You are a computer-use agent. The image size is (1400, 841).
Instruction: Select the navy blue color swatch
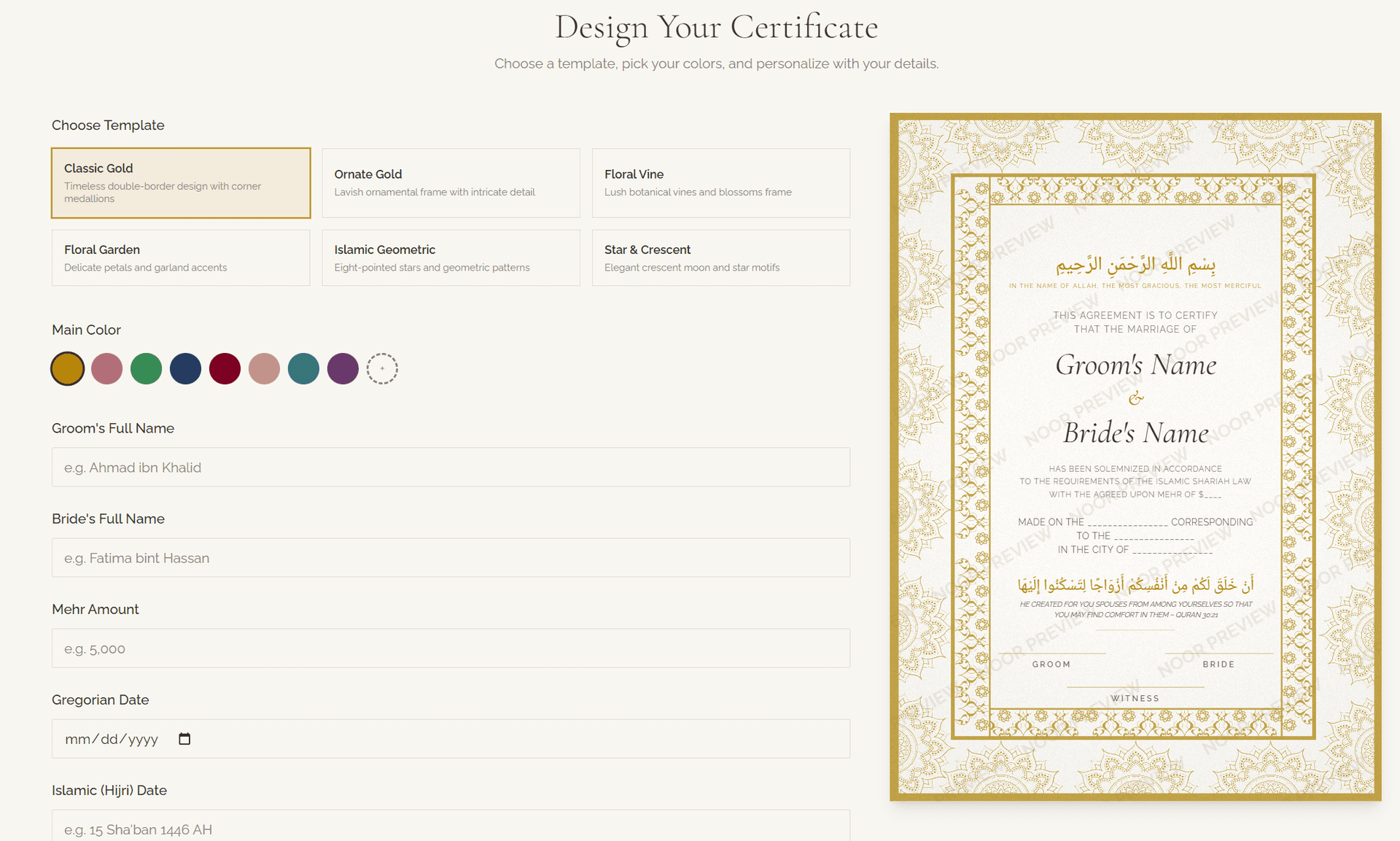click(x=185, y=368)
